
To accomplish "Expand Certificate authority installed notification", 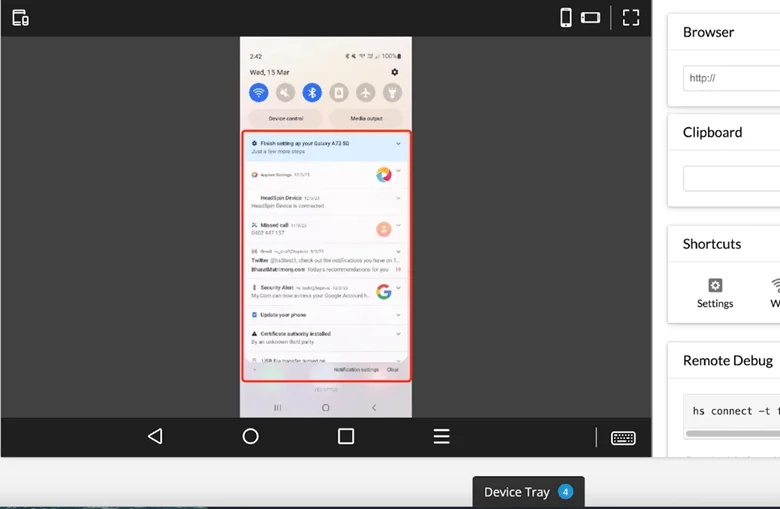I will pyautogui.click(x=398, y=334).
